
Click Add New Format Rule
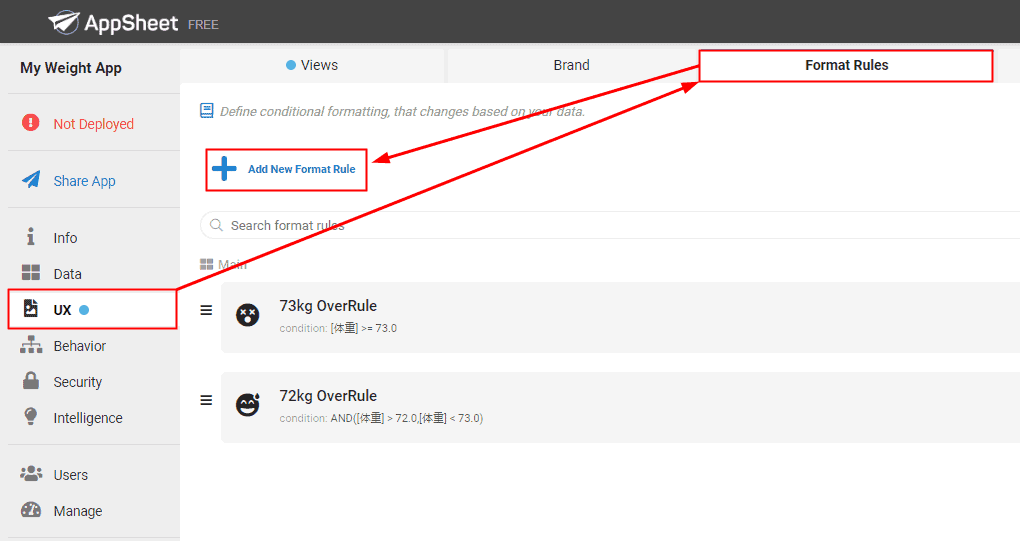point(286,169)
